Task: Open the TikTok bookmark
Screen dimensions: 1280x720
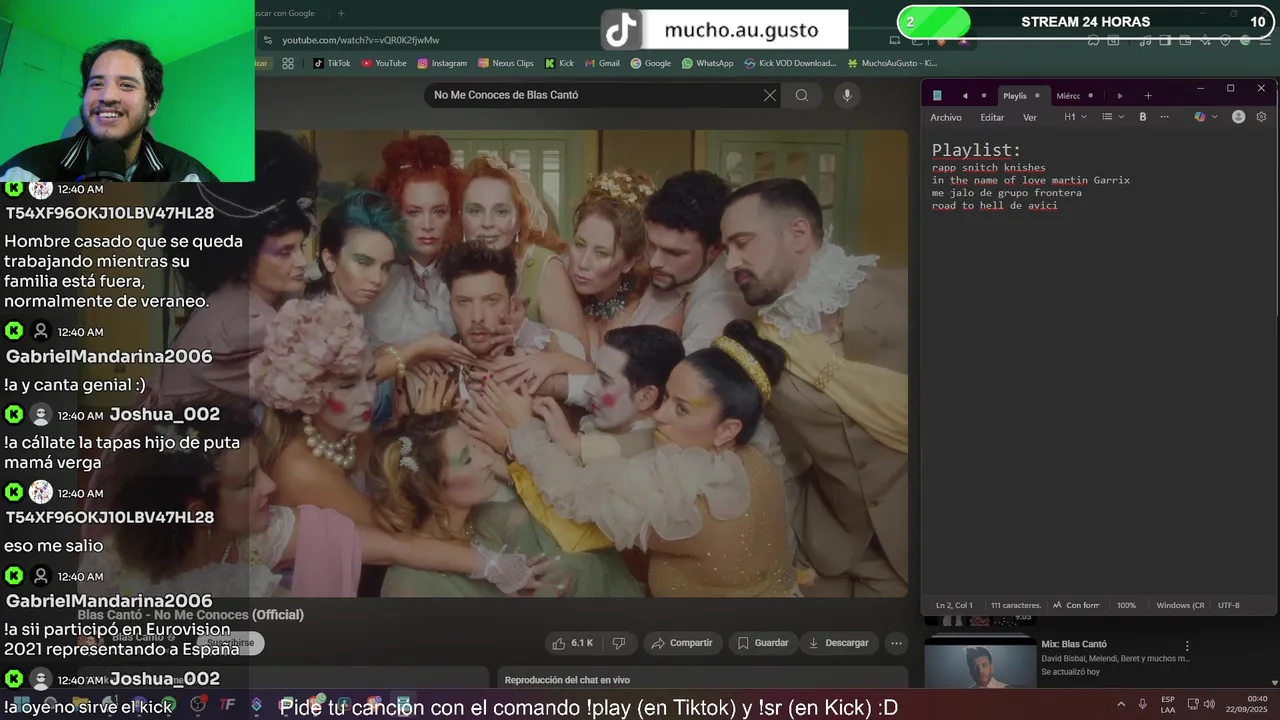Action: [332, 63]
